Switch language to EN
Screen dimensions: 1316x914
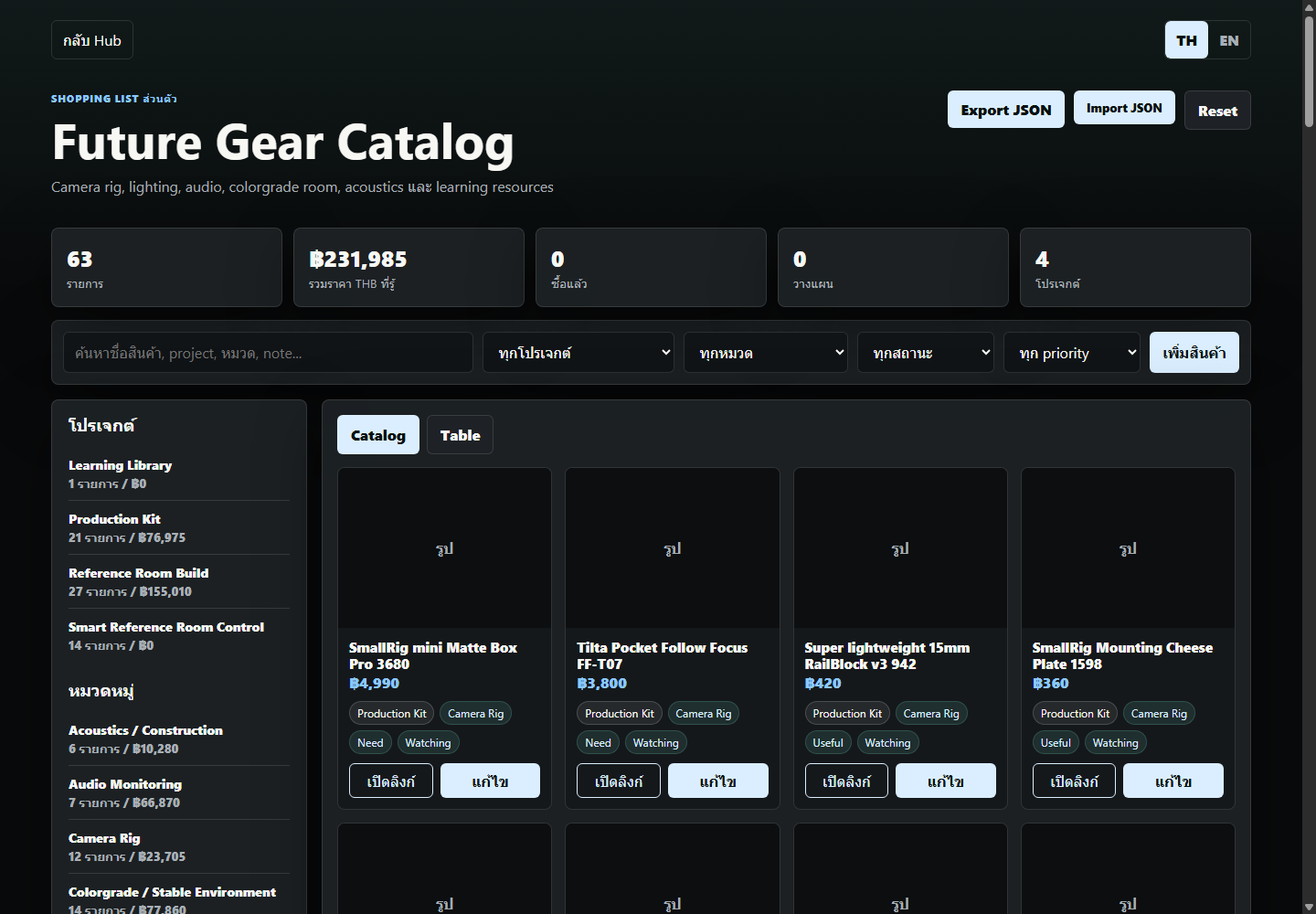(1229, 40)
